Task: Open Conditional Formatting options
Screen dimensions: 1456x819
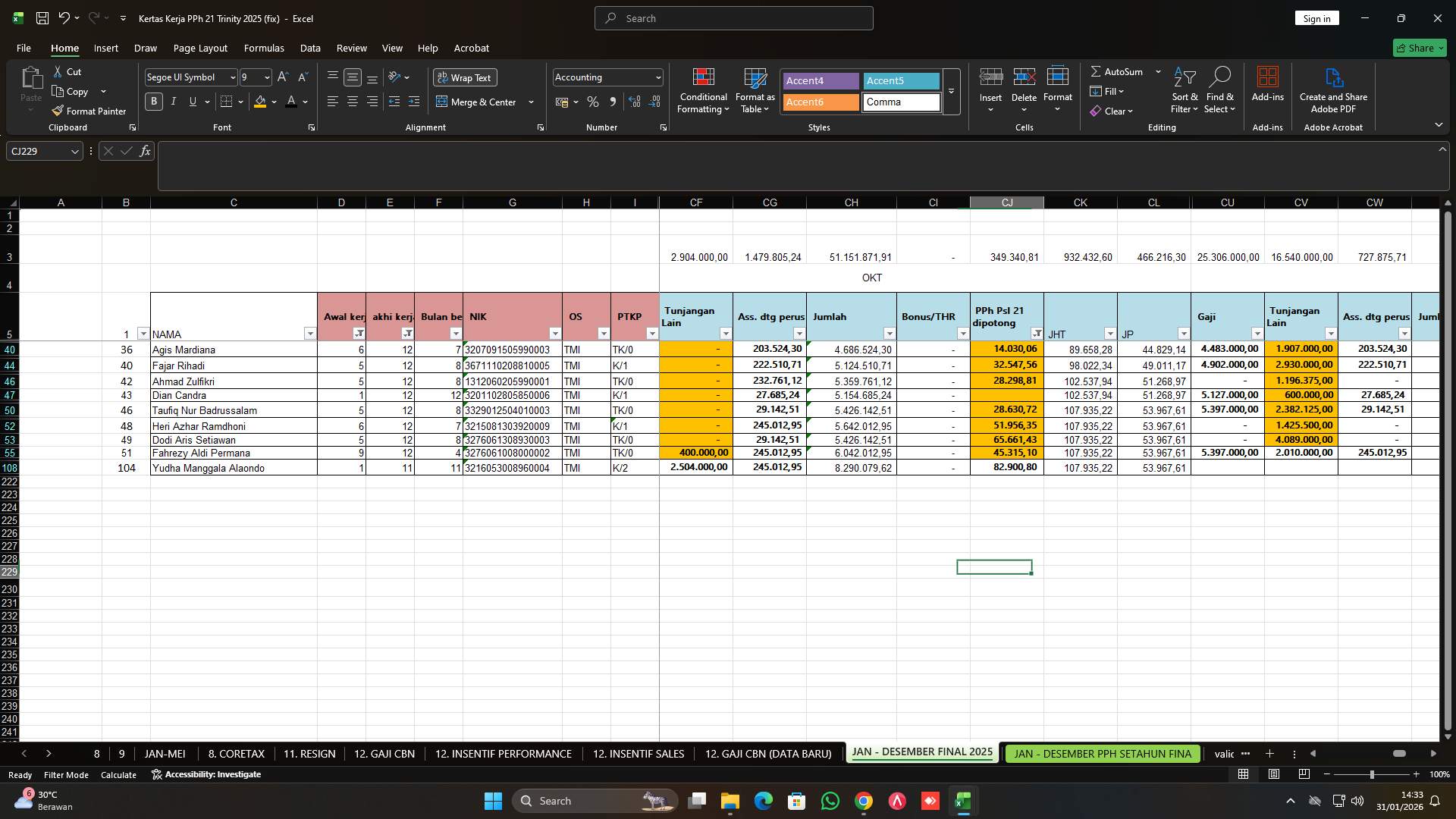Action: pyautogui.click(x=702, y=91)
